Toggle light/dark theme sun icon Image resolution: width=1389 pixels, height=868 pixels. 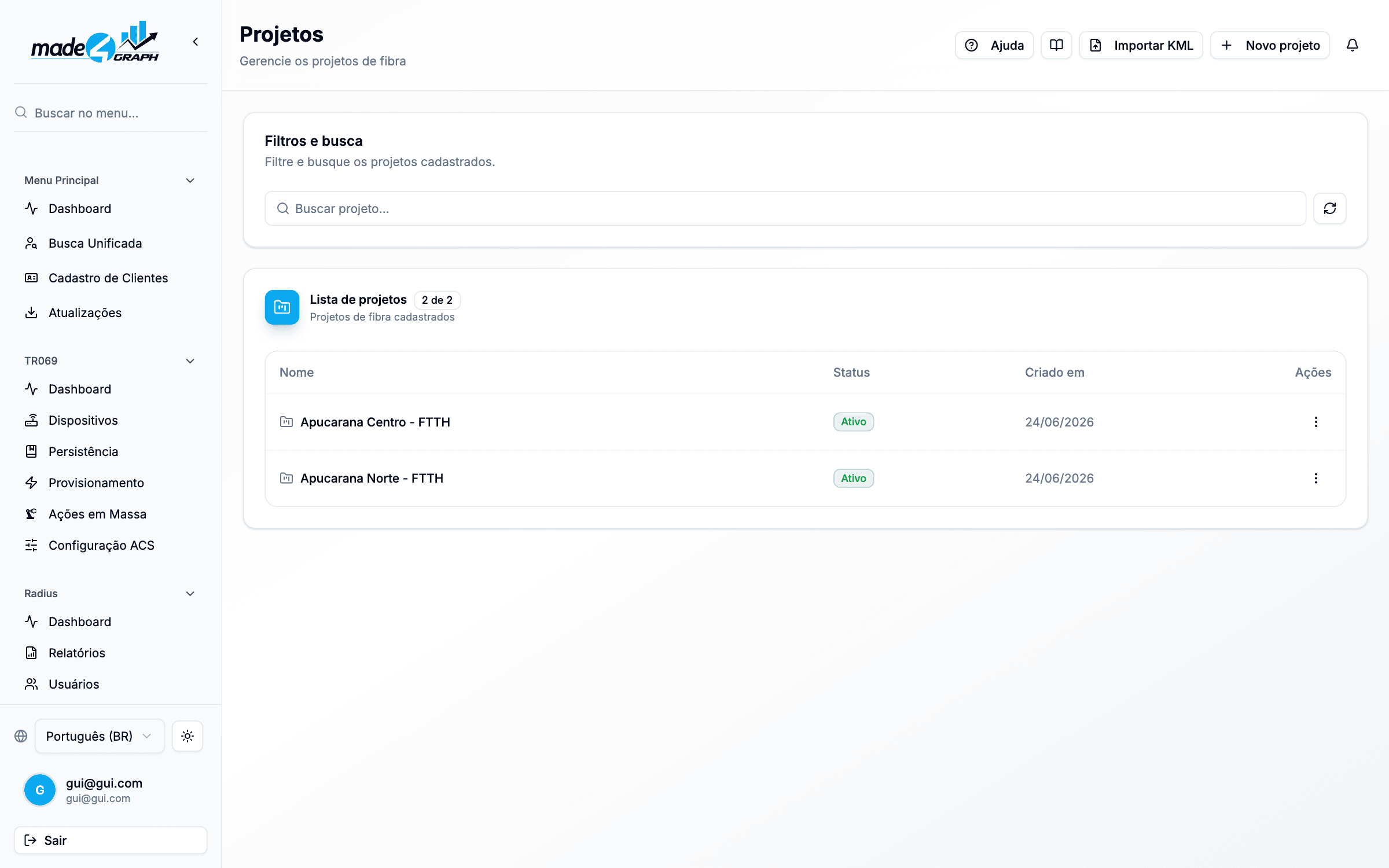pyautogui.click(x=188, y=736)
